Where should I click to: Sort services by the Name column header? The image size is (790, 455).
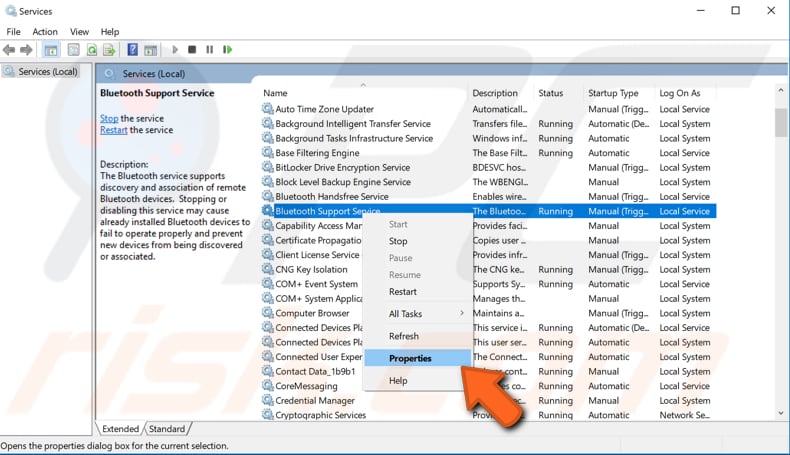point(360,93)
